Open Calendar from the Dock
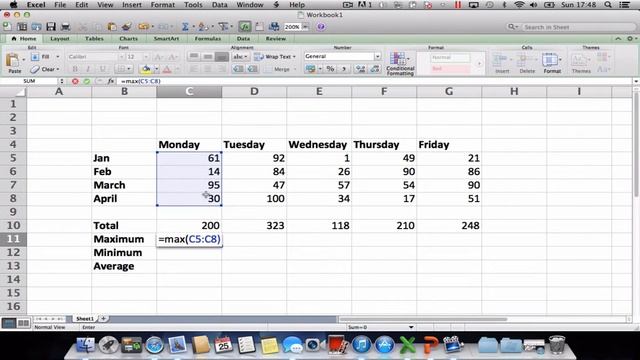 coord(223,345)
